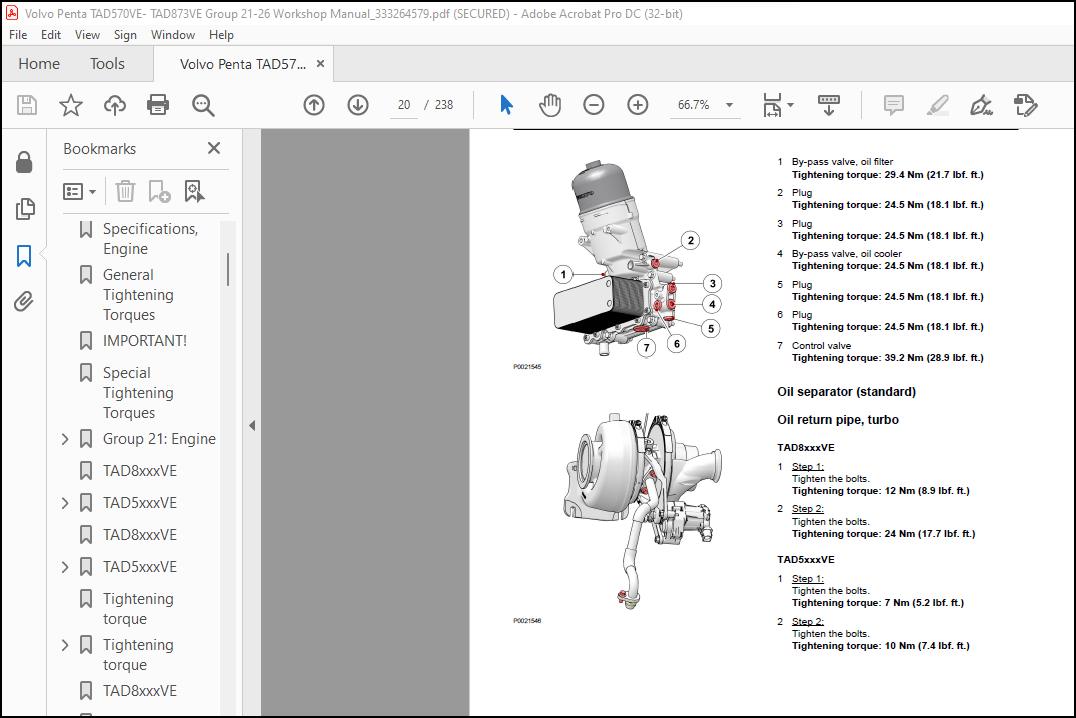Select the Volvo Penta TAD57... document tab
Viewport: 1076px width, 718px height.
pyautogui.click(x=243, y=65)
